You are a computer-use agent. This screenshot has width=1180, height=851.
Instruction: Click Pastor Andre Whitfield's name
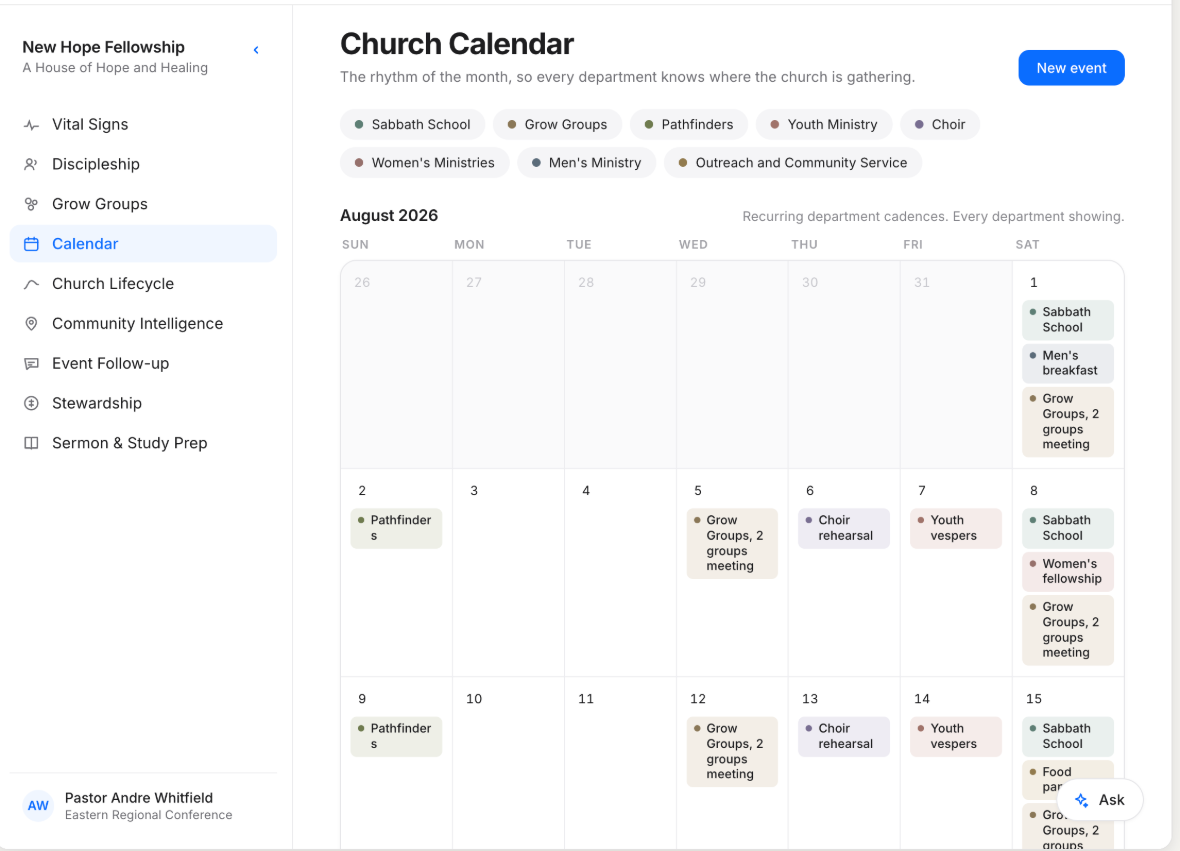(x=138, y=798)
